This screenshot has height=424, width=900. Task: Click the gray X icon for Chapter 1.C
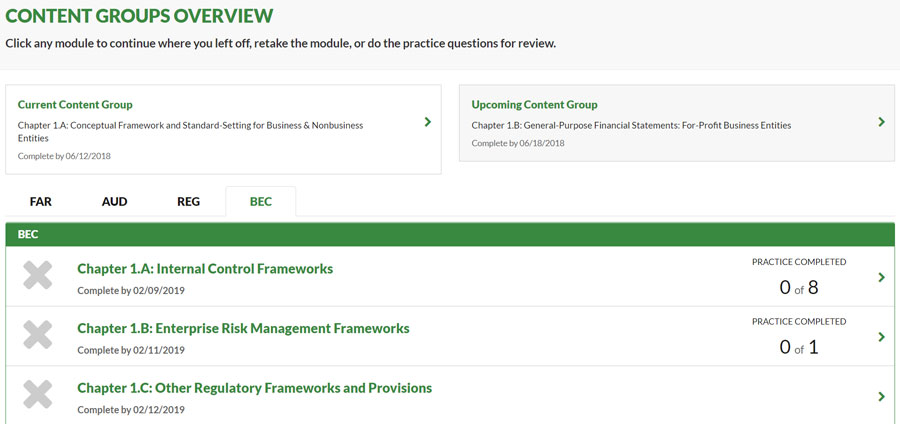(38, 394)
